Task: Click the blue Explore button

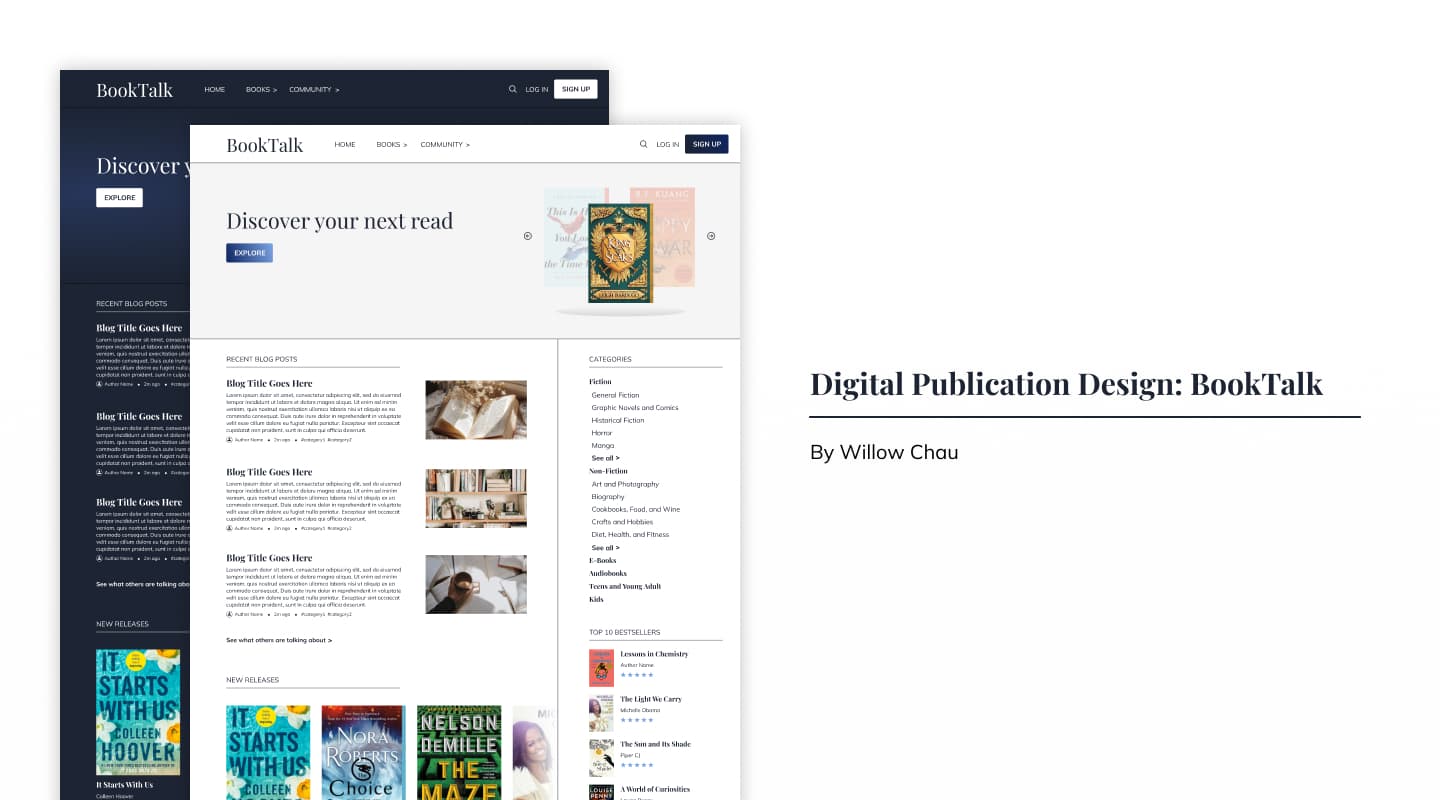Action: pos(249,253)
